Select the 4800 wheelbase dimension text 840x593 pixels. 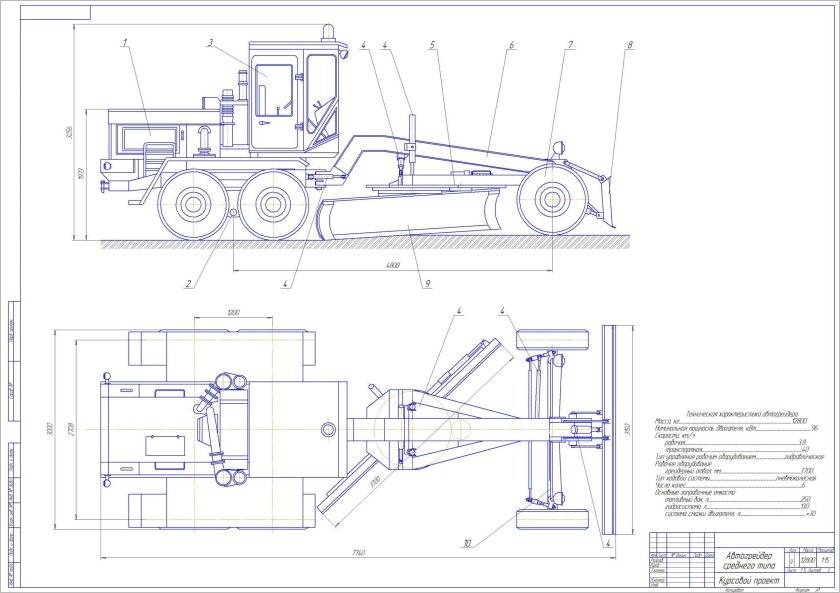click(x=392, y=265)
